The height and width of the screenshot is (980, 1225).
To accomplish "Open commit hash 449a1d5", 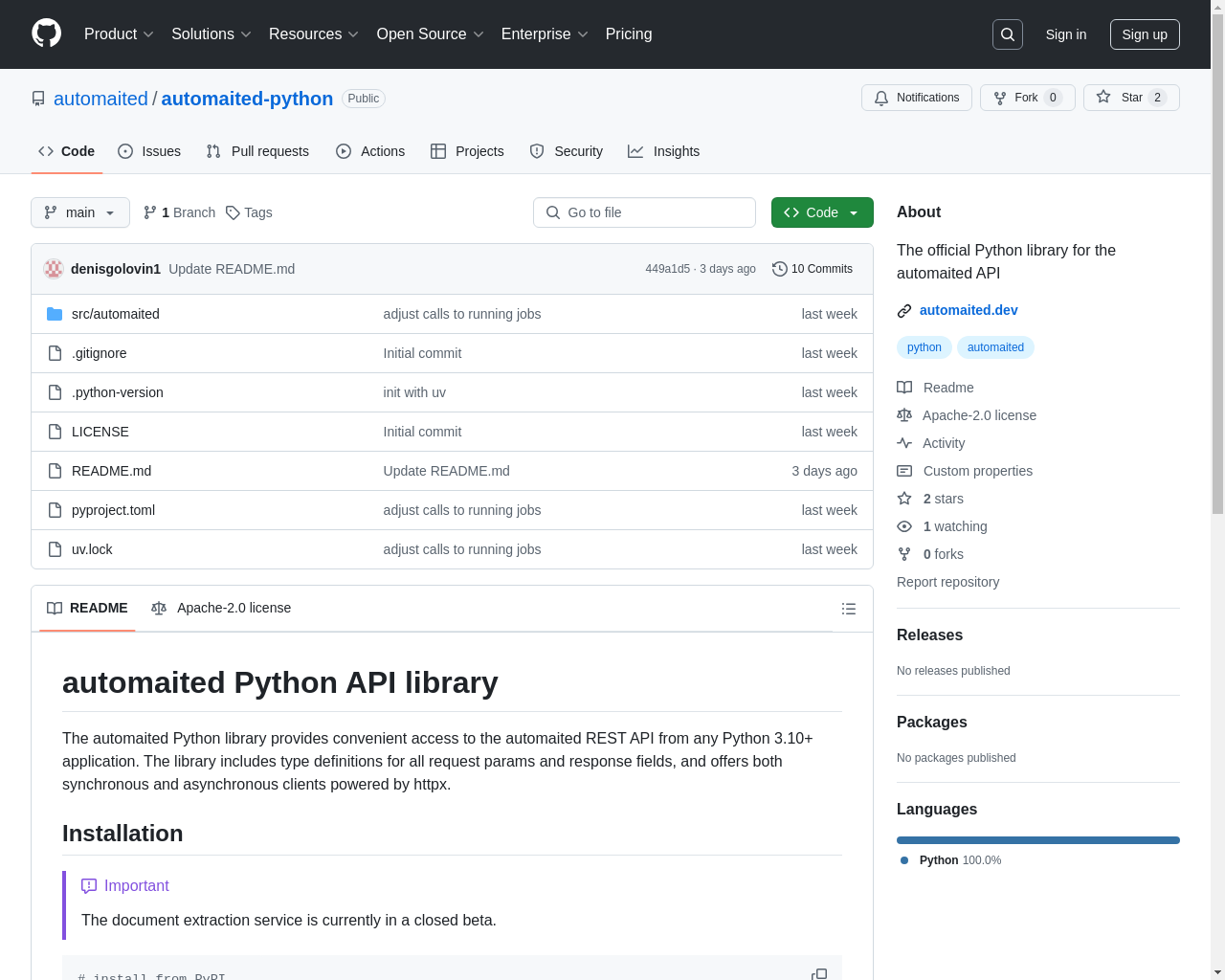I will (x=667, y=269).
